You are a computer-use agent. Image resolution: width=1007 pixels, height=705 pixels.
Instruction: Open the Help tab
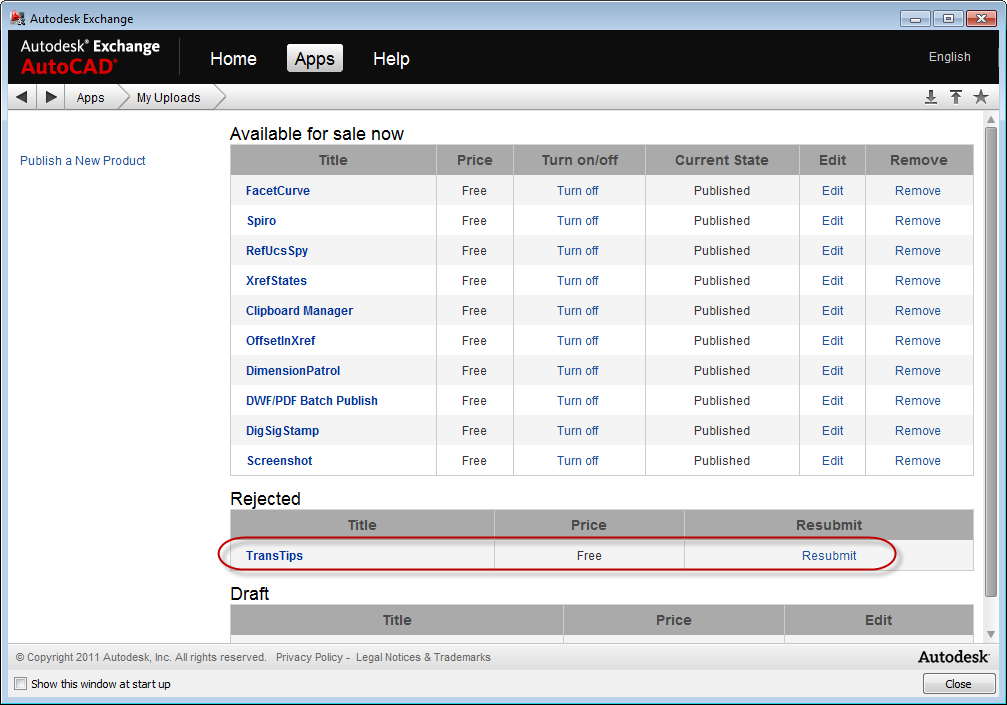391,59
